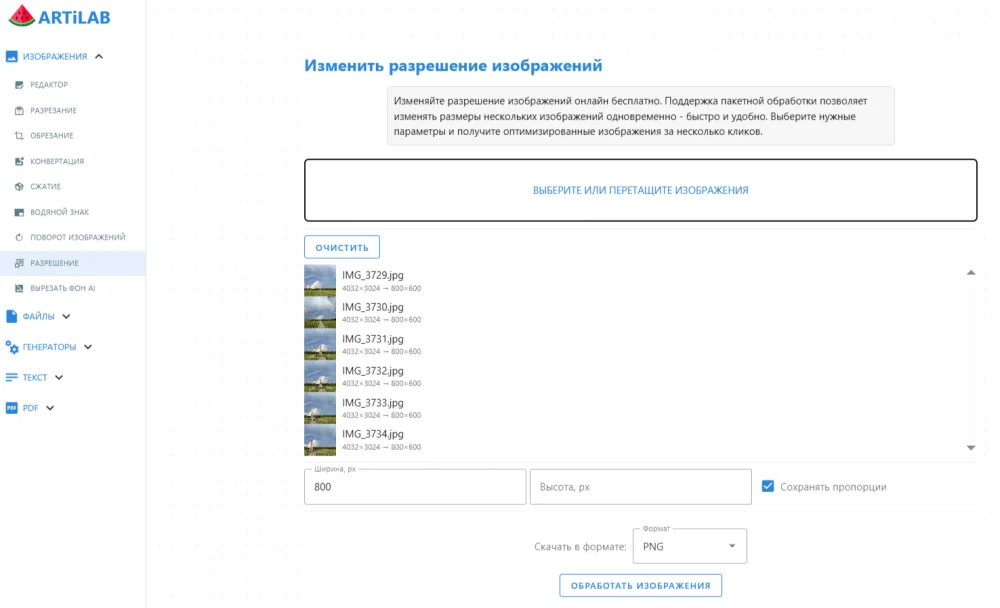Click the Сжатие compression icon

click(19, 187)
